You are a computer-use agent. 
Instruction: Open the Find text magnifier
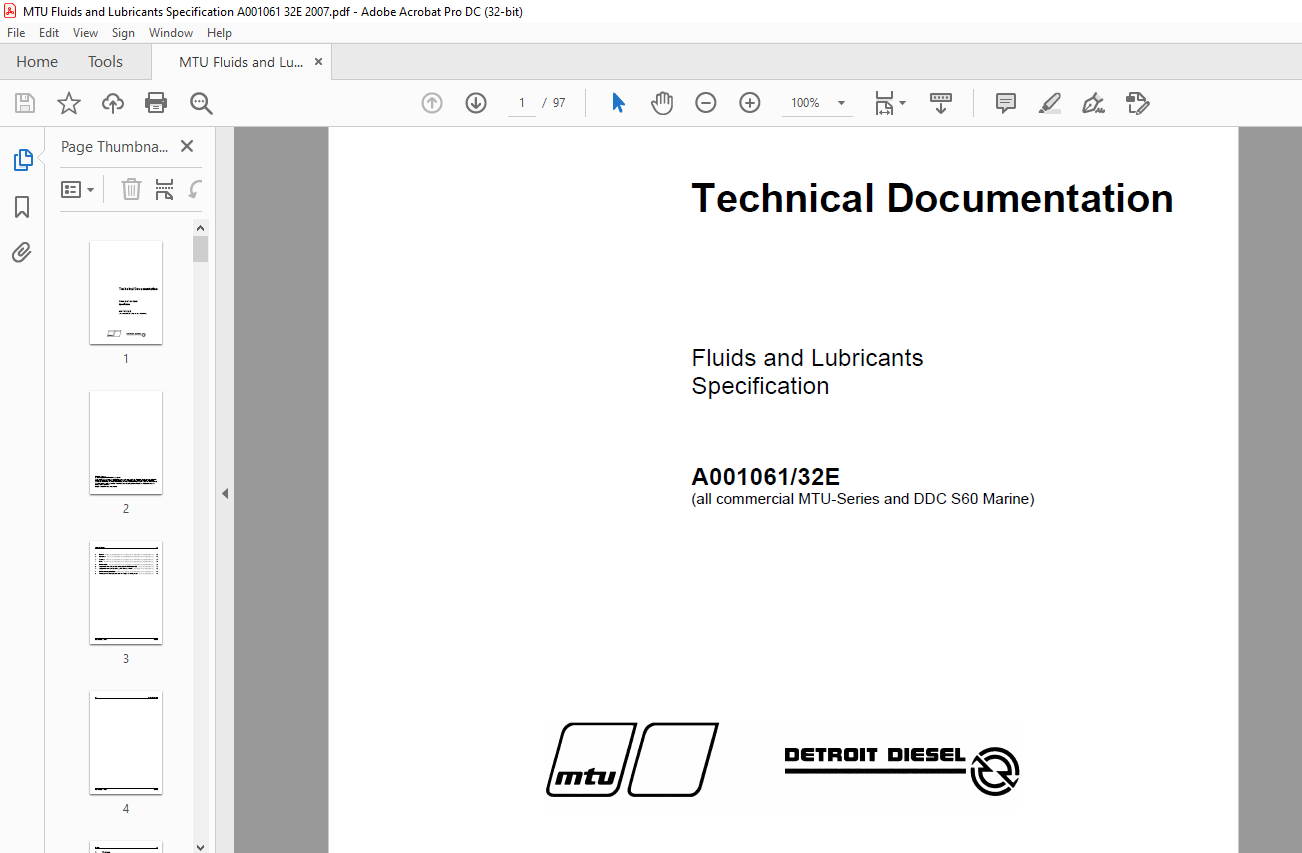tap(201, 103)
